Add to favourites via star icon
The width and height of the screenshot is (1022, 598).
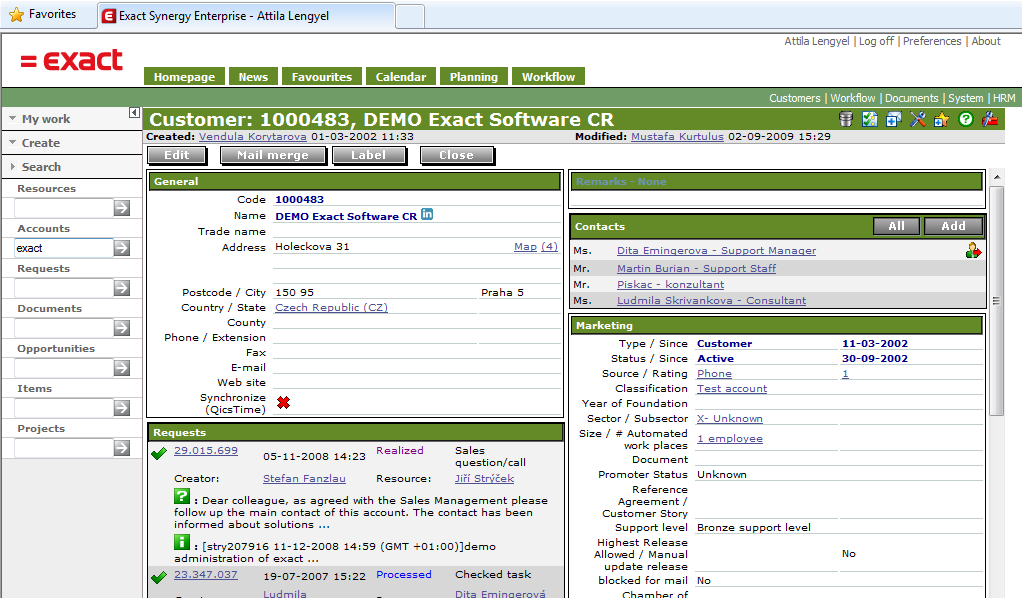(941, 119)
